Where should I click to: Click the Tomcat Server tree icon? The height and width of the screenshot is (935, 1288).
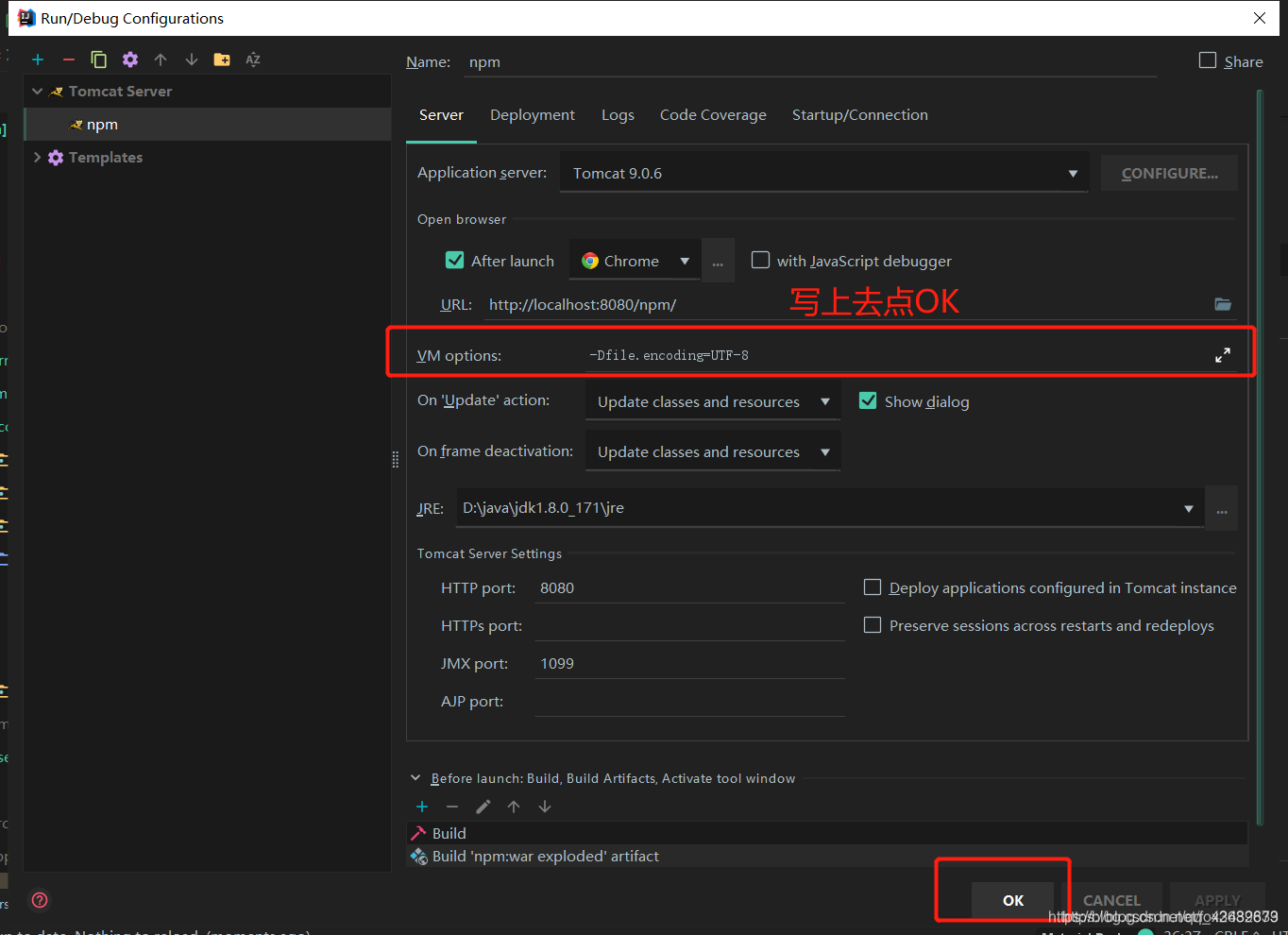pos(57,92)
